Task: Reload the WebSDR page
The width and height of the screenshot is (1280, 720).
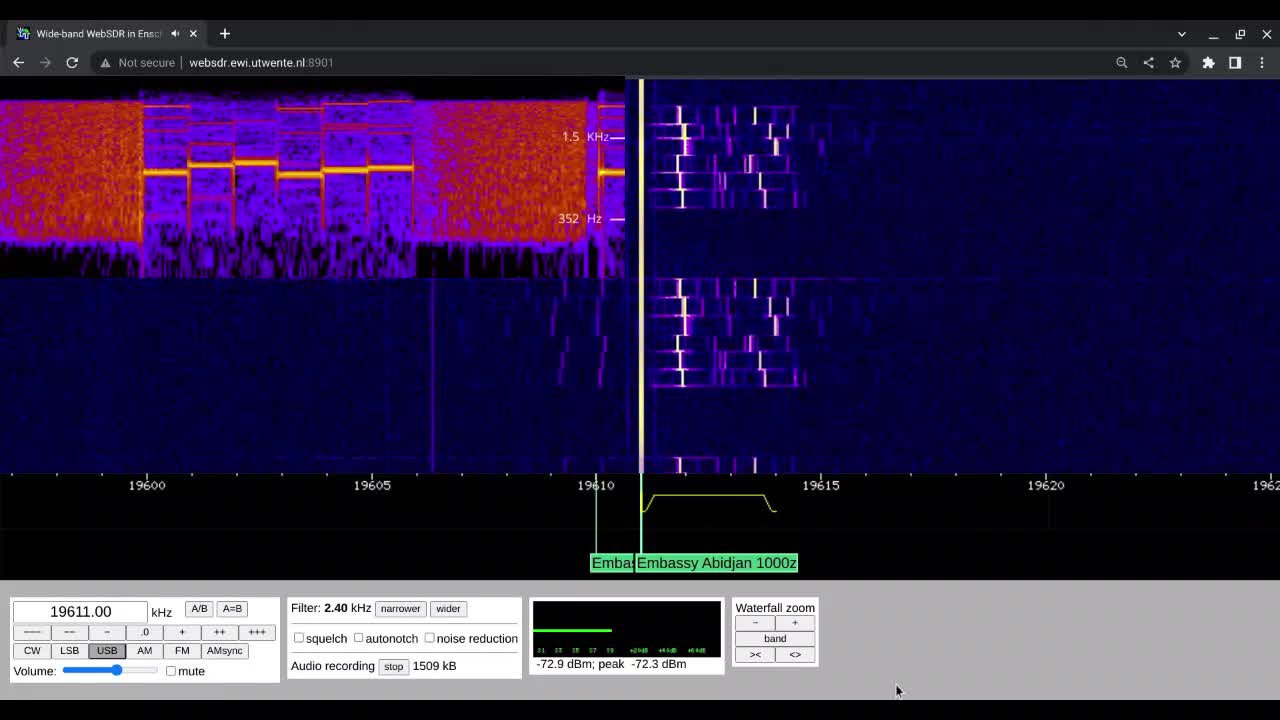Action: pos(72,62)
